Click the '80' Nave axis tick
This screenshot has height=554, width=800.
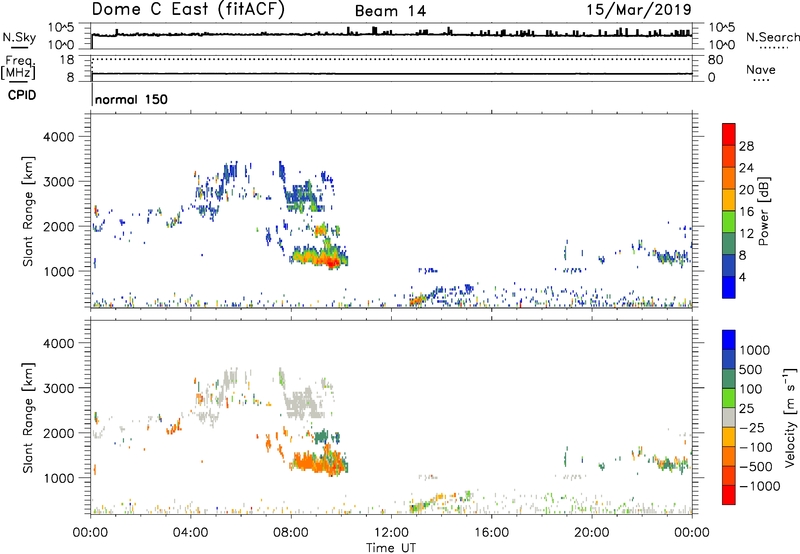(x=715, y=60)
